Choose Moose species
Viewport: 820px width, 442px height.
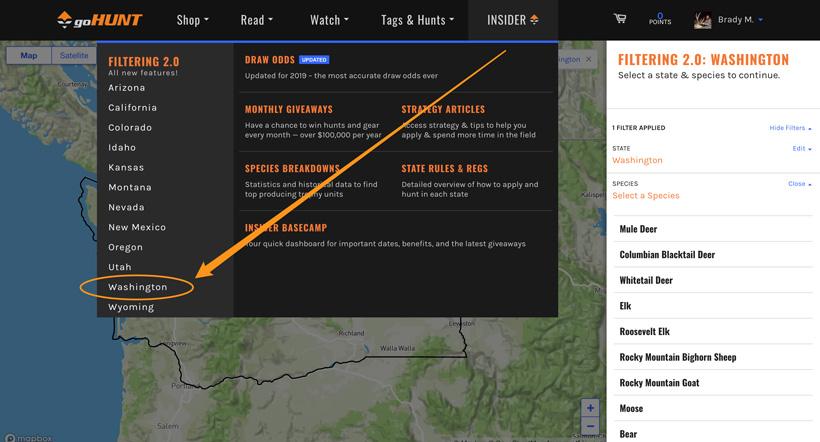pos(713,409)
